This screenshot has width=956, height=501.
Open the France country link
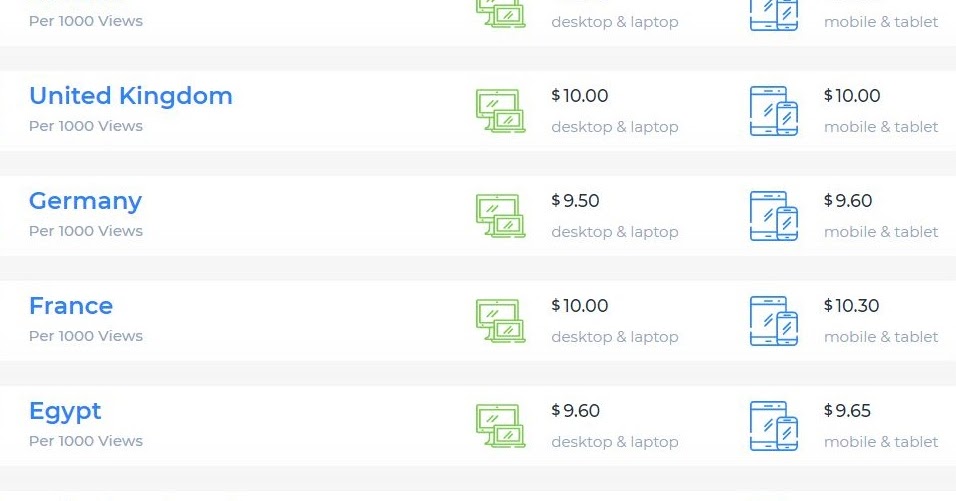pos(71,306)
